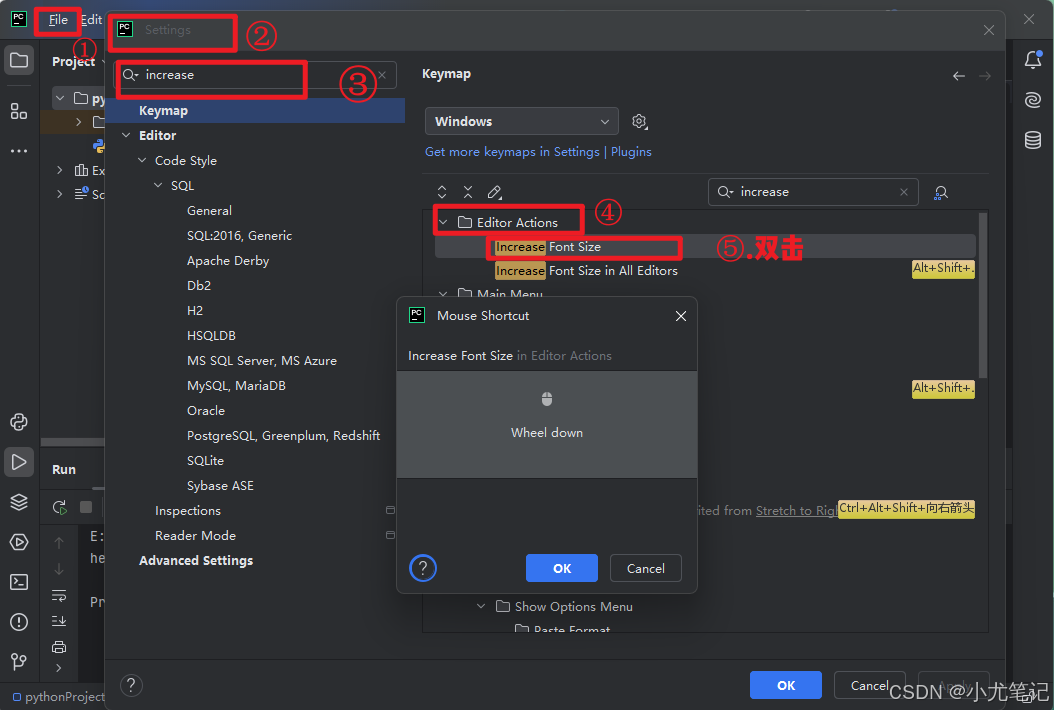
Task: Open the Problems tool window icon
Action: [x=19, y=622]
